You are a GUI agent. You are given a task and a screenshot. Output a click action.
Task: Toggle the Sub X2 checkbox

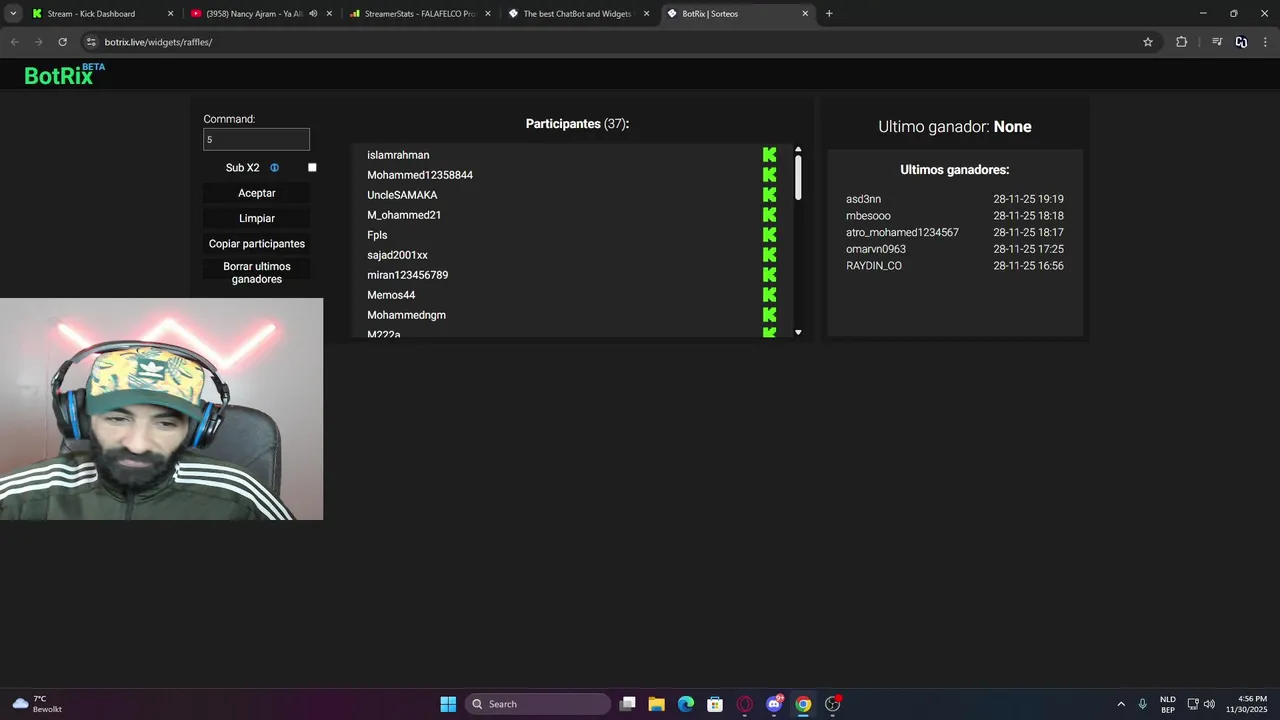tap(312, 168)
